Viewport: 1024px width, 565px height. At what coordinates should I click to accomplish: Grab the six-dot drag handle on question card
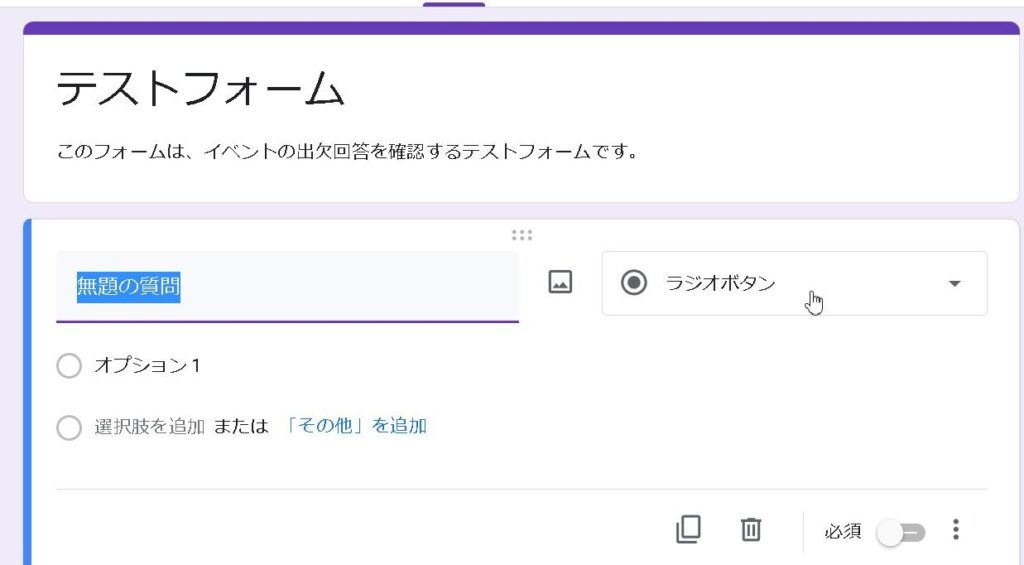coord(522,235)
